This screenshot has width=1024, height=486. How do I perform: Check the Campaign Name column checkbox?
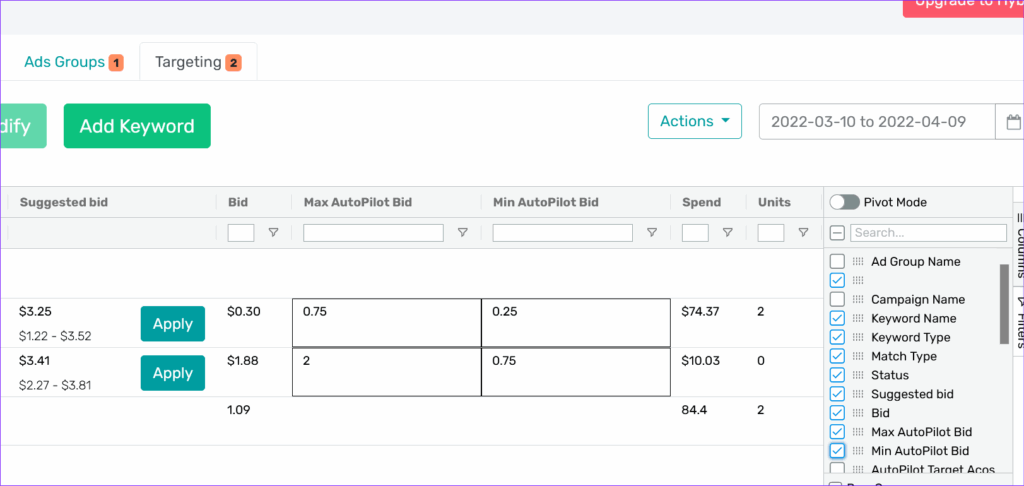[x=837, y=299]
